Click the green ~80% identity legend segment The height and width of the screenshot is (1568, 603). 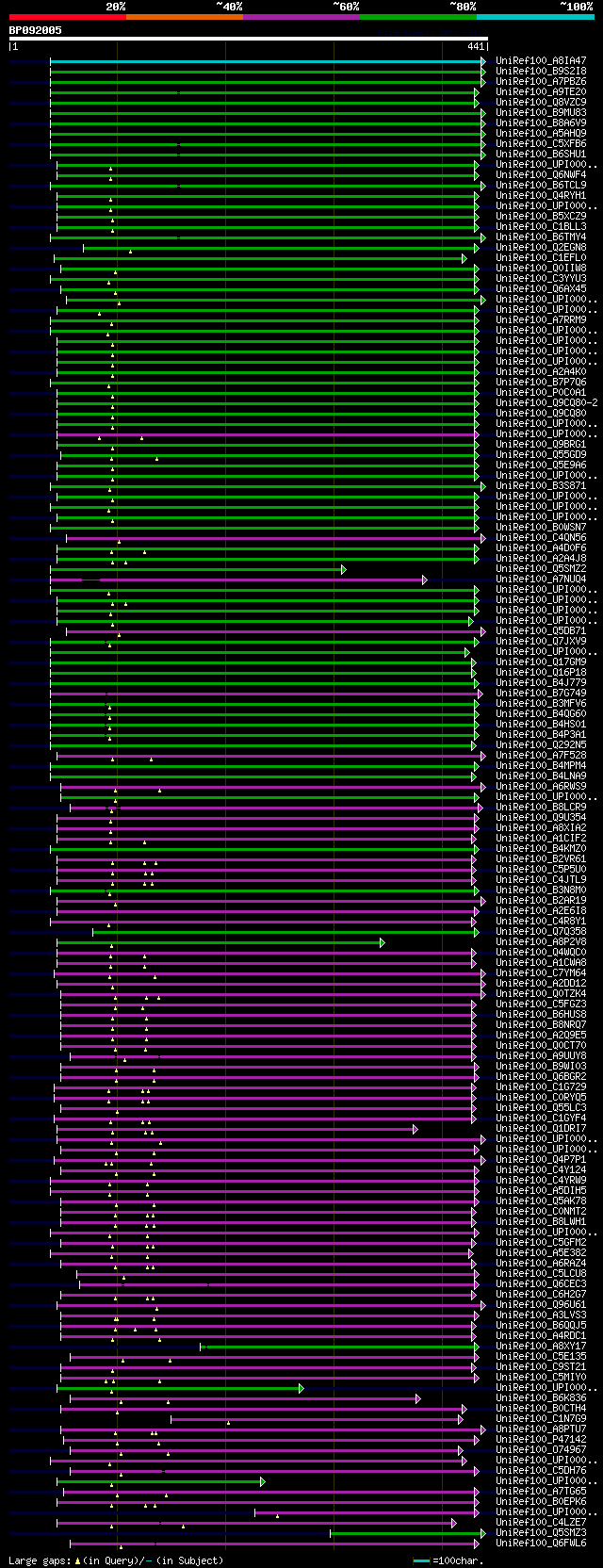pyautogui.click(x=417, y=17)
